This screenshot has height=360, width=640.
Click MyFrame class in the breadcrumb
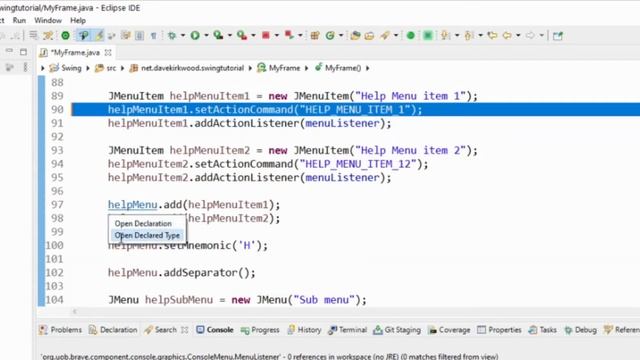click(x=279, y=68)
